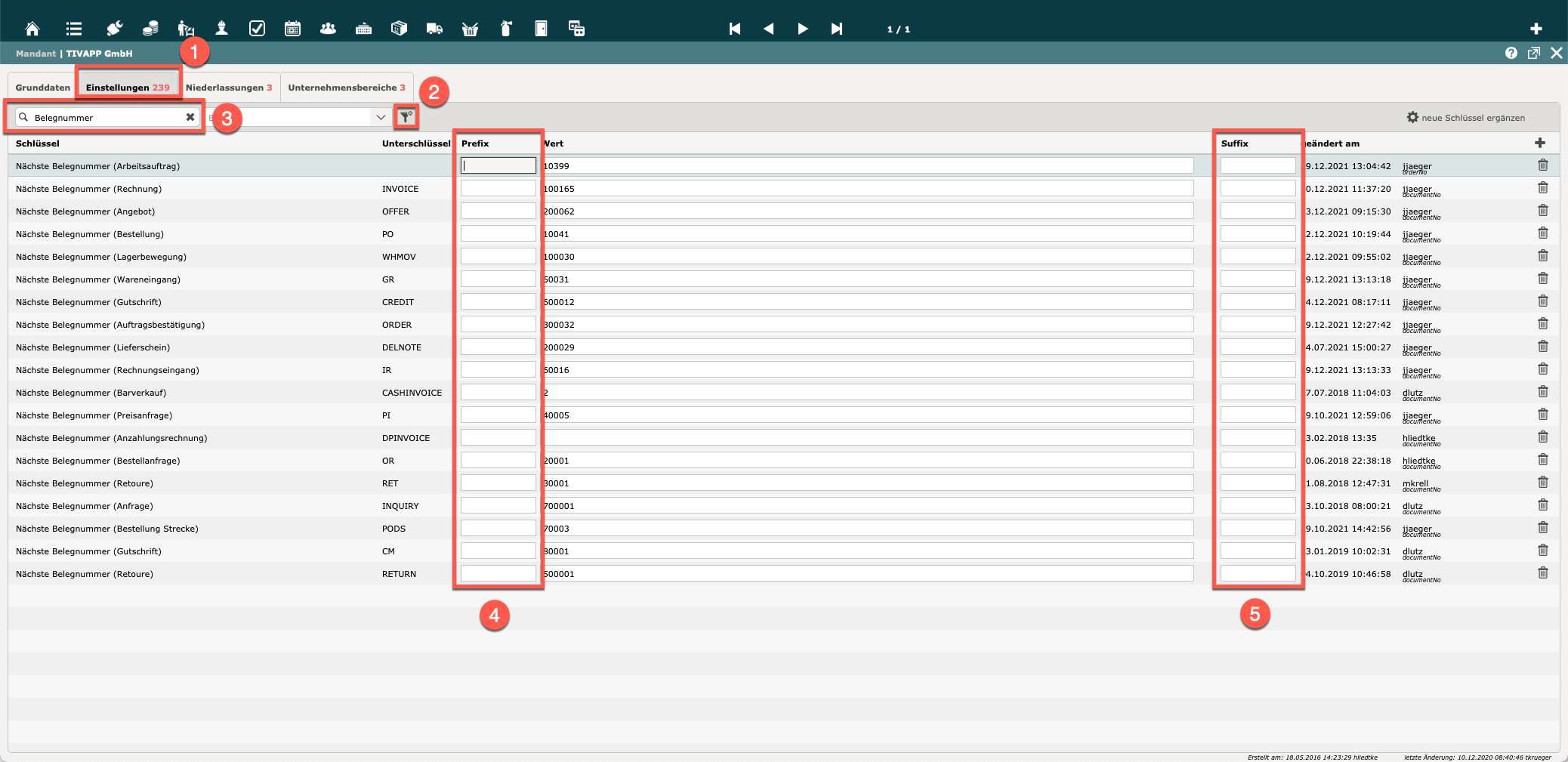Image resolution: width=1568 pixels, height=762 pixels.
Task: Click the fire extinguisher icon
Action: coord(505,29)
